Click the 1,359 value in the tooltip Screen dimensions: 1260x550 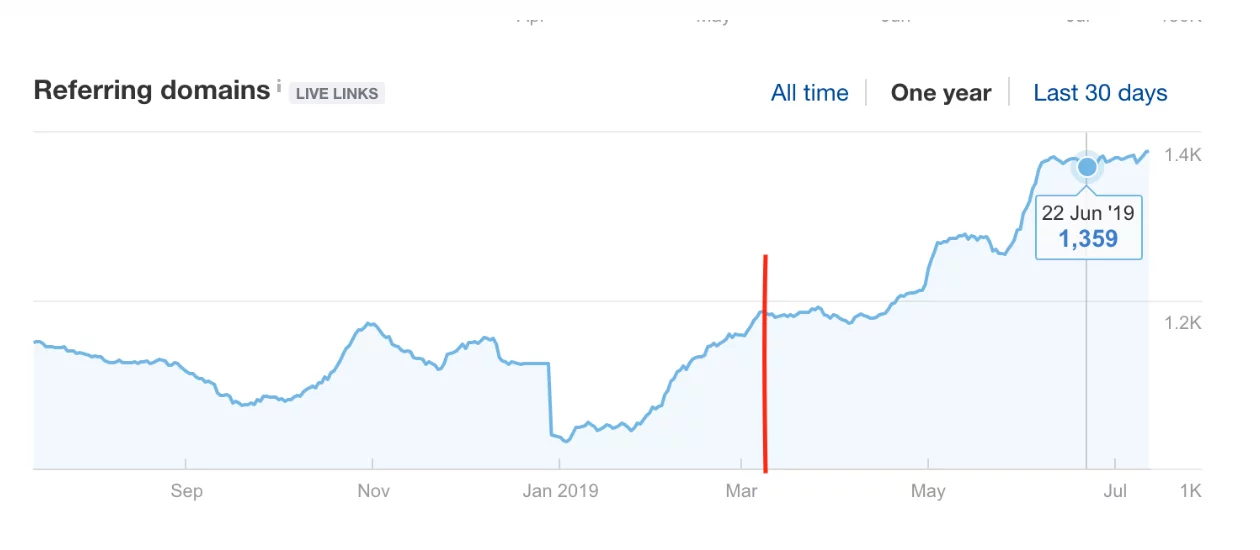pyautogui.click(x=1087, y=240)
